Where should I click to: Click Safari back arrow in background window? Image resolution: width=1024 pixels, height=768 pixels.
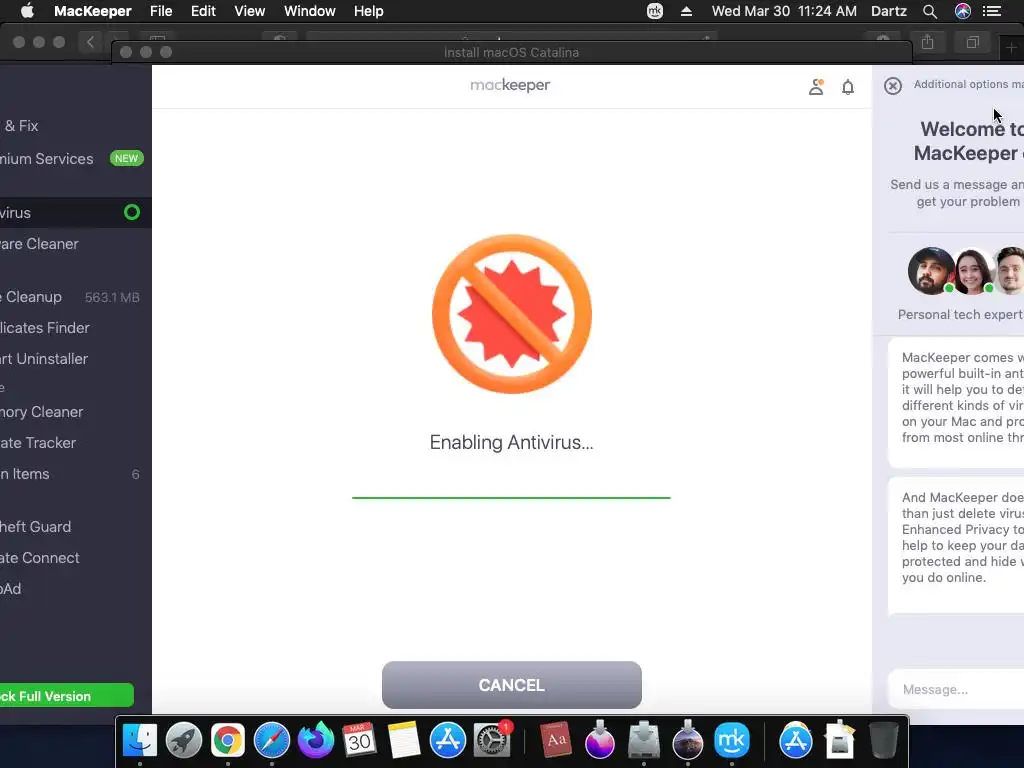[90, 42]
